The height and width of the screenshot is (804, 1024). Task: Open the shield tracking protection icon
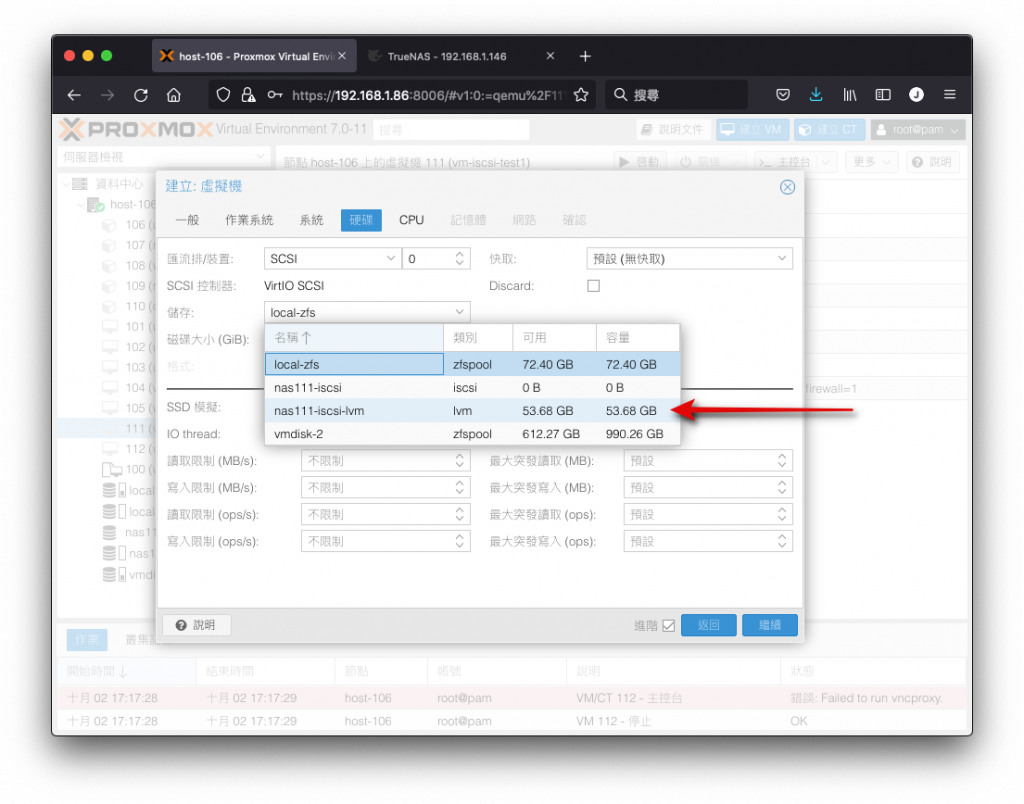coord(223,95)
